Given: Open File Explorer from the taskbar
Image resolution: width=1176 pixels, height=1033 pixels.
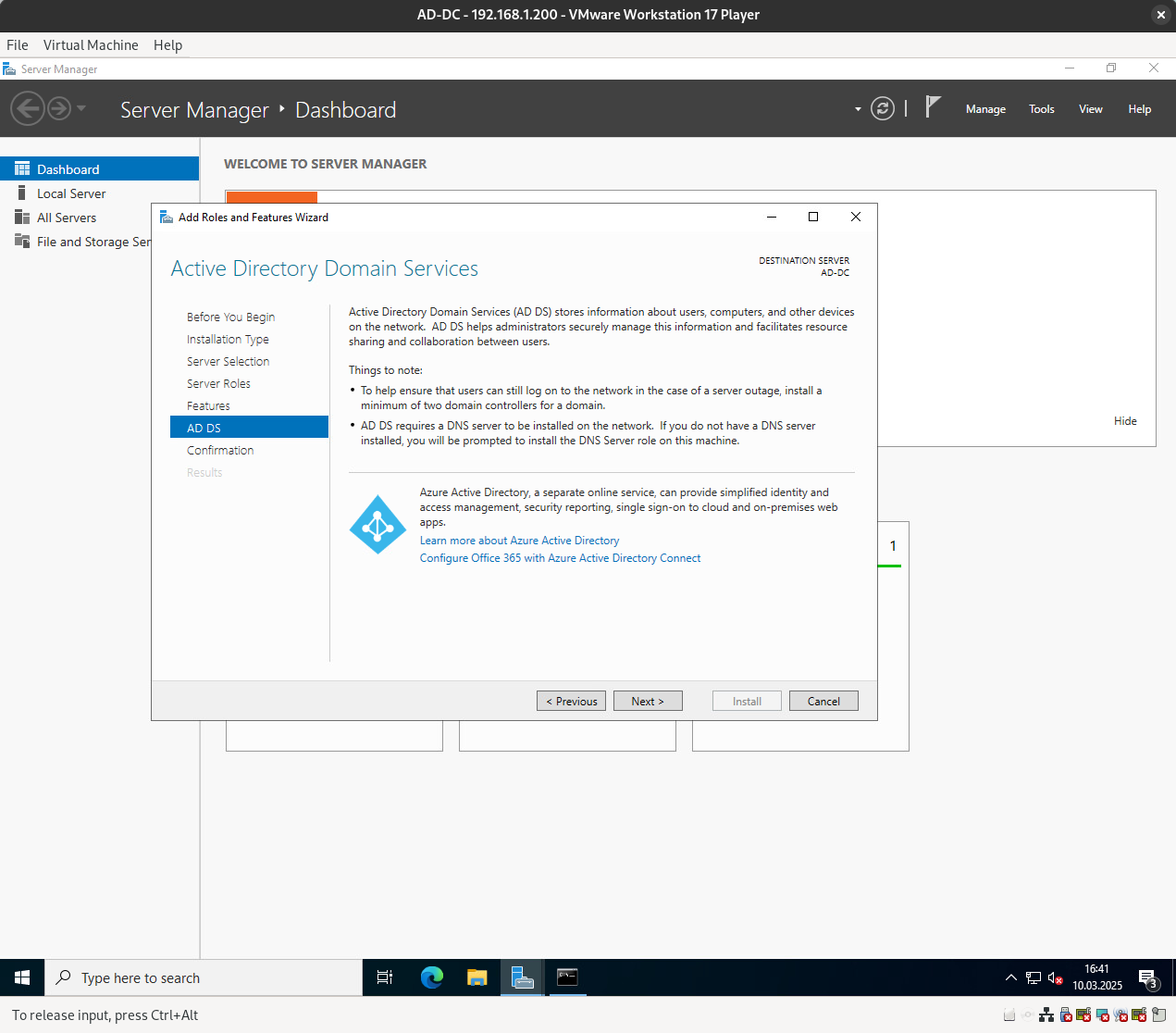Looking at the screenshot, I should [477, 977].
